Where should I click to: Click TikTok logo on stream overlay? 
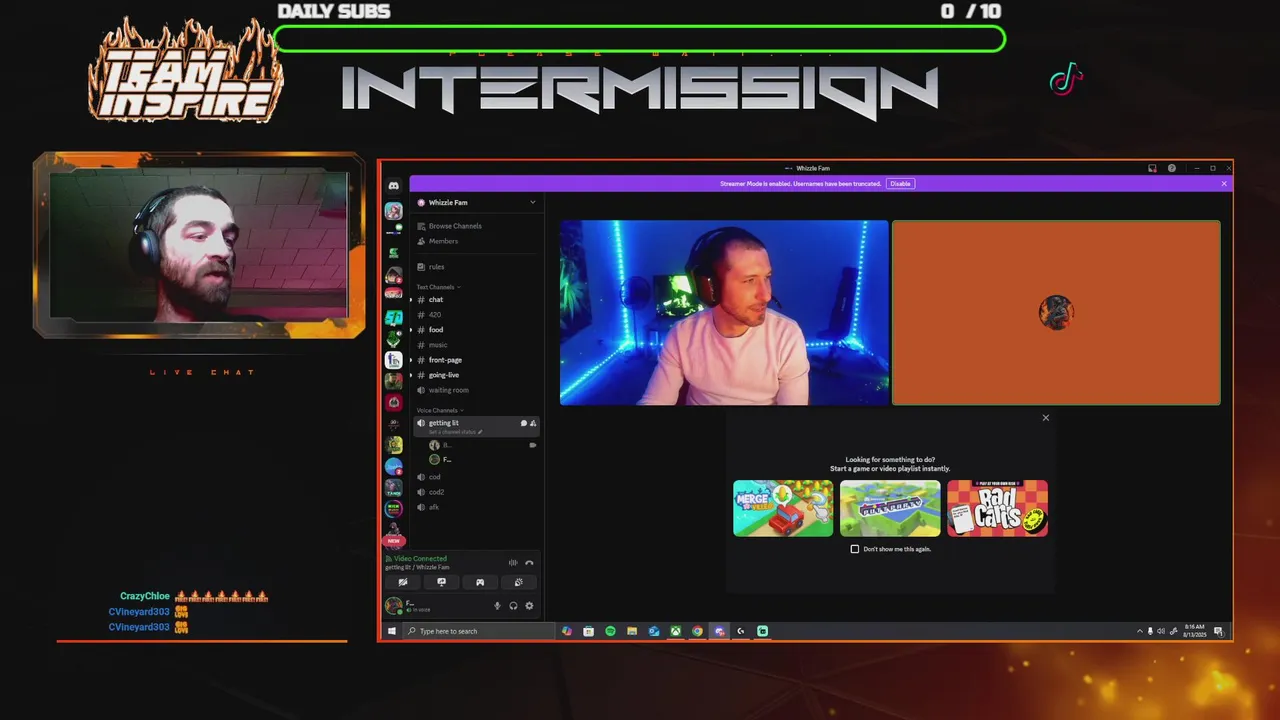[x=1066, y=79]
